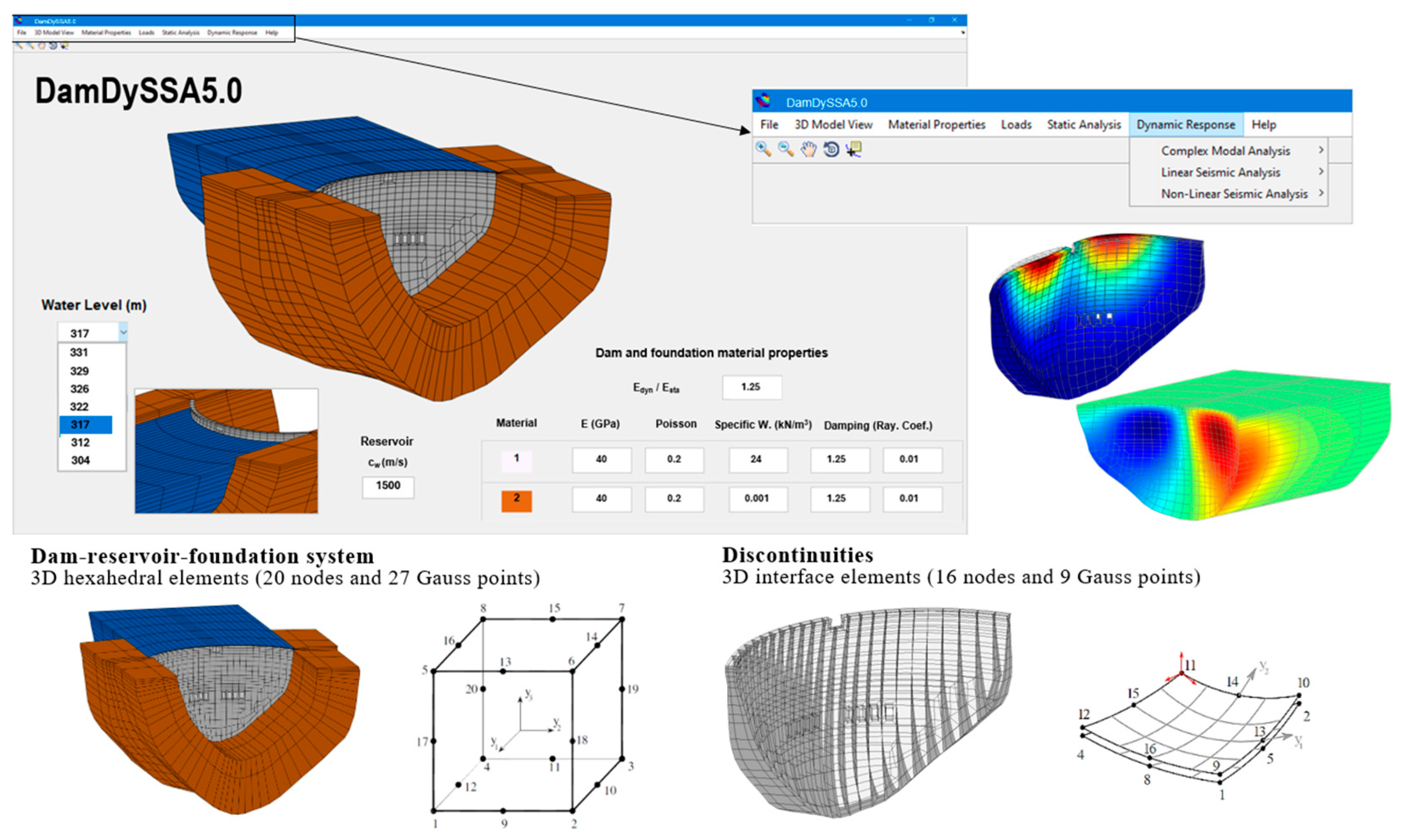Activate Data Cursor tool in enlarged toolbar
1401x840 pixels.
[854, 149]
